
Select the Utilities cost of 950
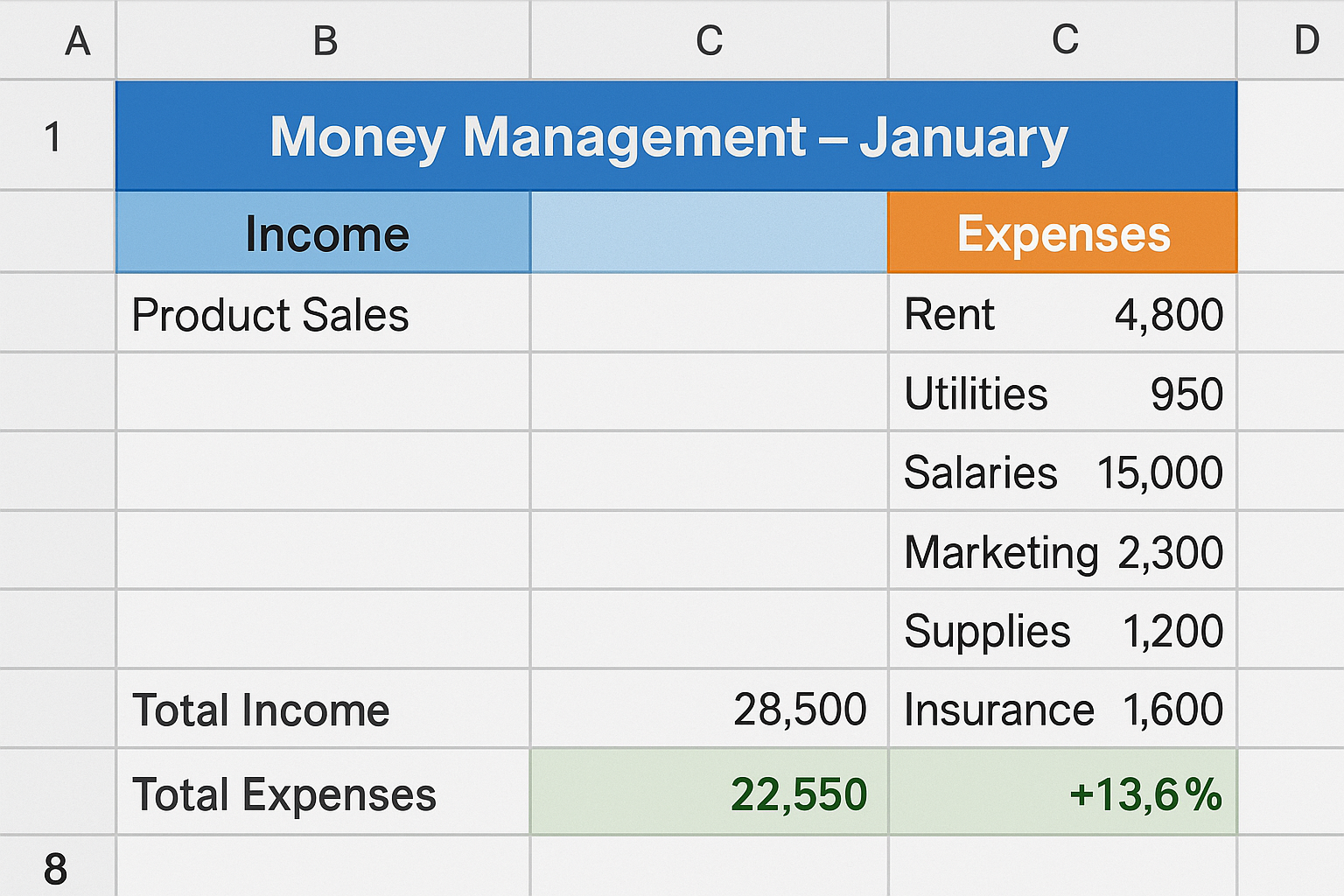coord(1061,394)
